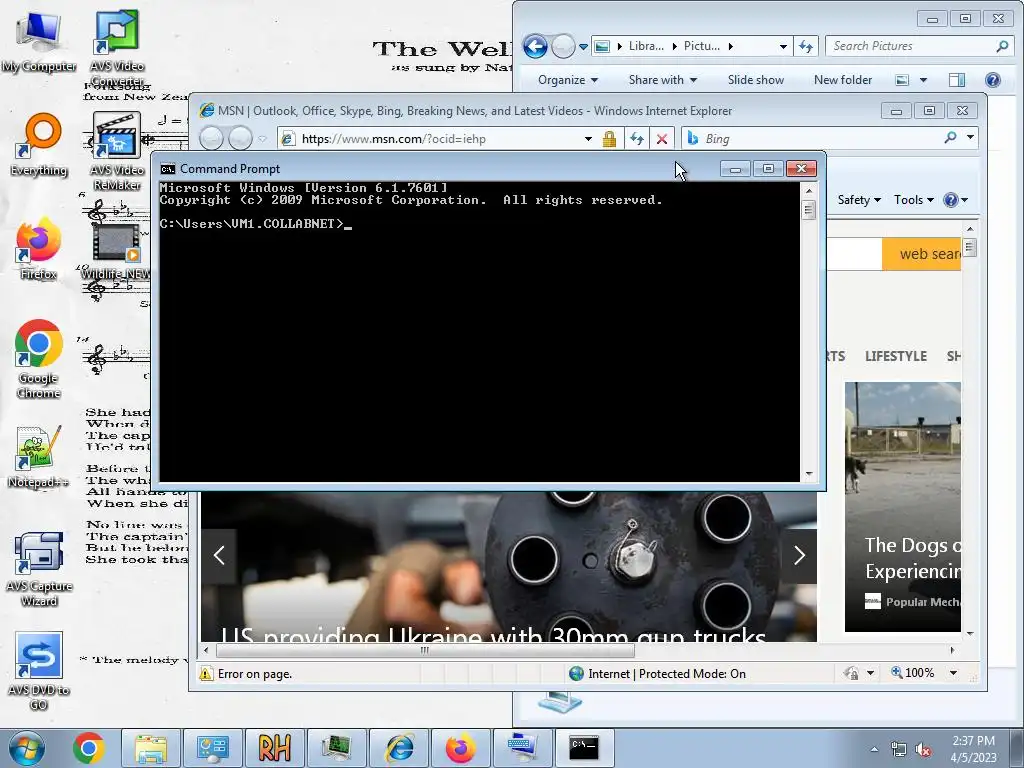
Task: Open the IE zoom level dropdown
Action: 953,673
